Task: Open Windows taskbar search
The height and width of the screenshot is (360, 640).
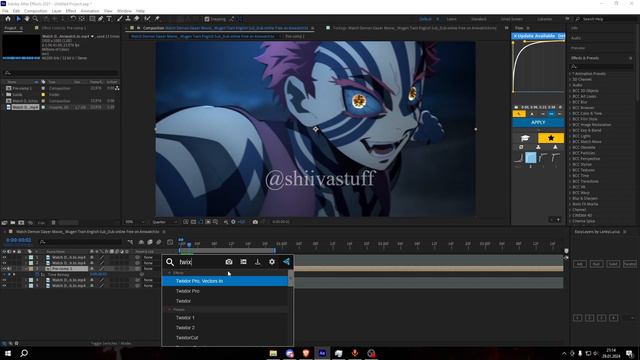Action: [x=24, y=353]
